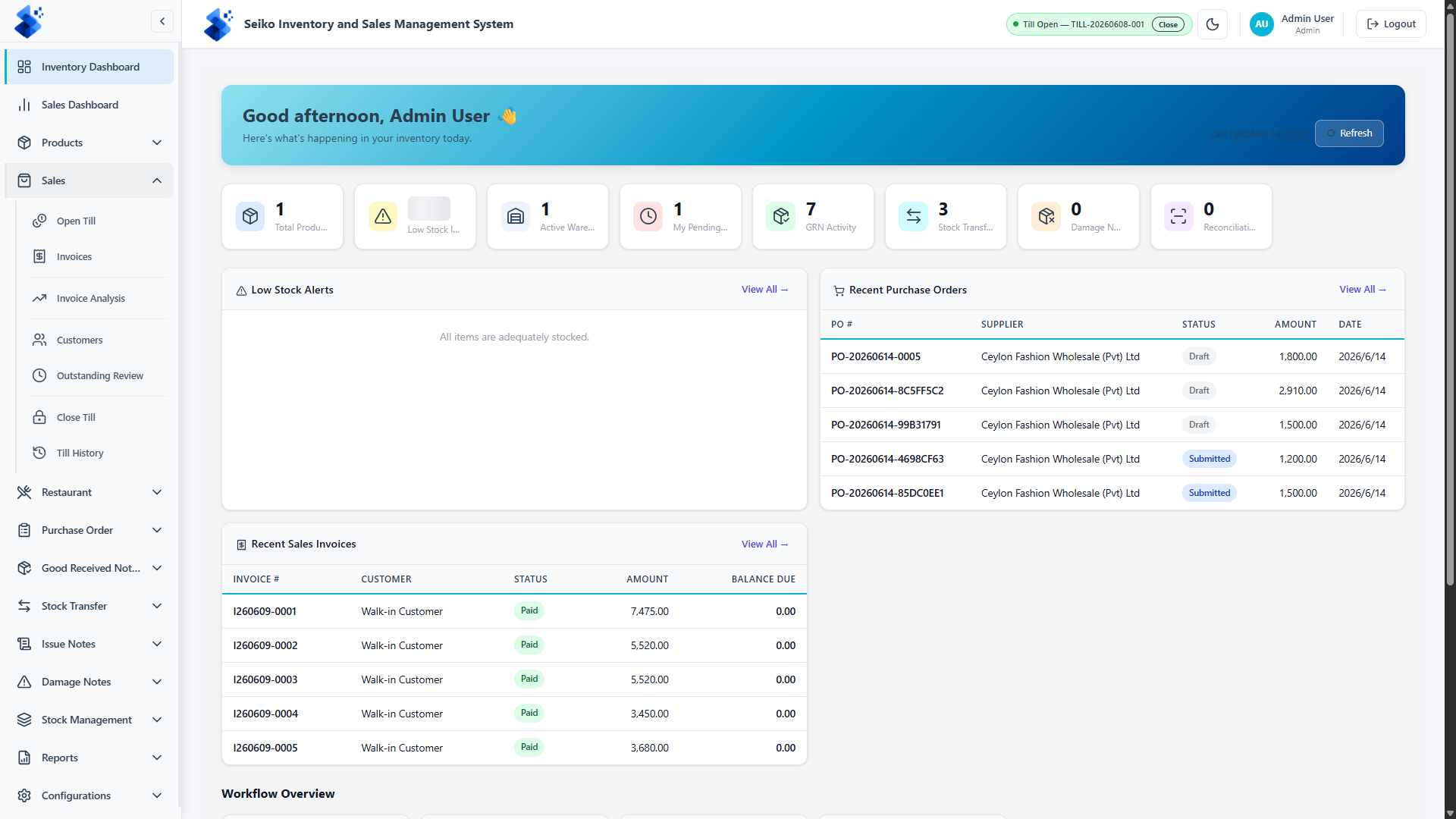Click the Reconciliation scan icon
This screenshot has width=1456, height=819.
[1179, 217]
